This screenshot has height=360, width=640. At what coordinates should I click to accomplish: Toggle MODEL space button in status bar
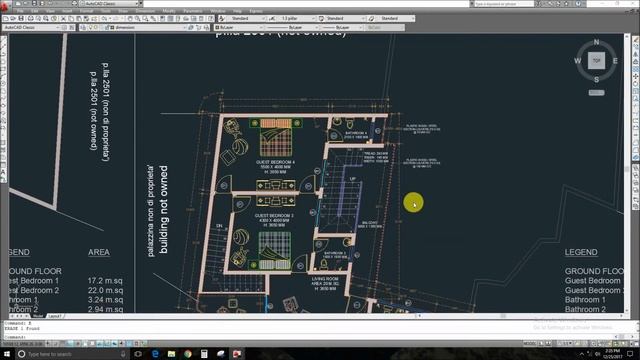[530, 344]
